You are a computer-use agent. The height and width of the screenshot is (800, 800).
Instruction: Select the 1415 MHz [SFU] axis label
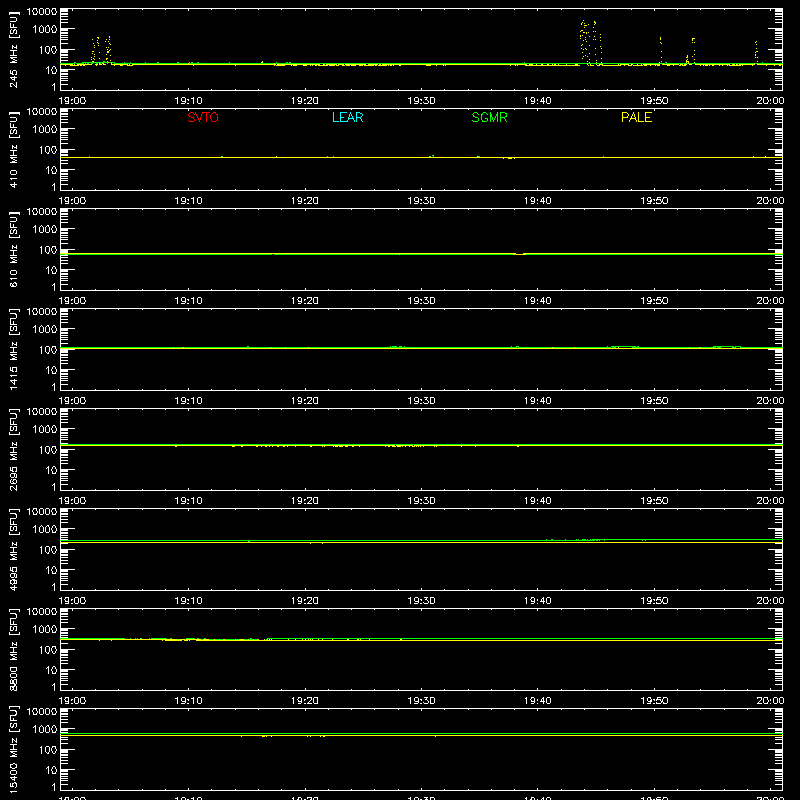[13, 349]
